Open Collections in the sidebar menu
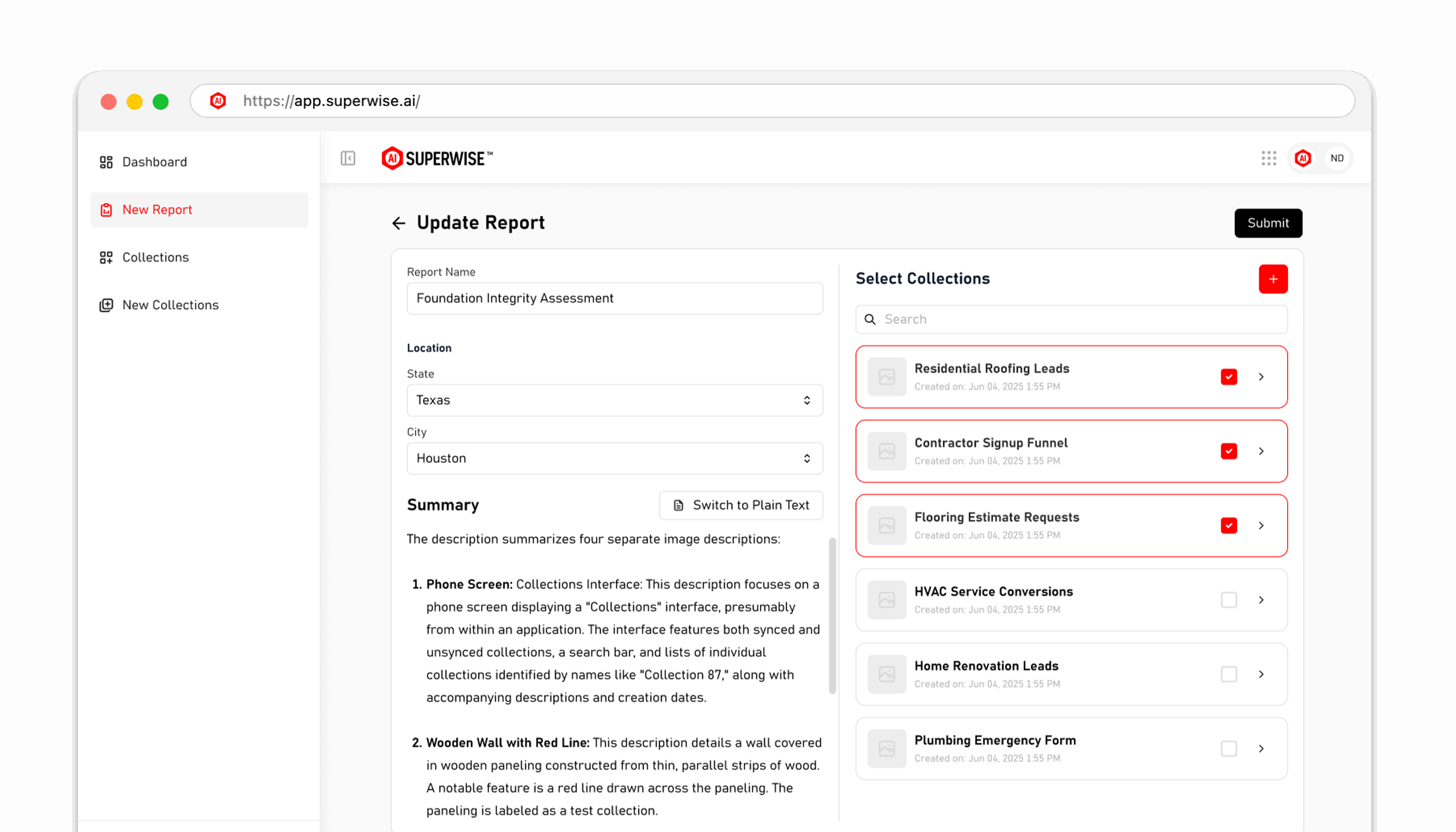 click(155, 257)
